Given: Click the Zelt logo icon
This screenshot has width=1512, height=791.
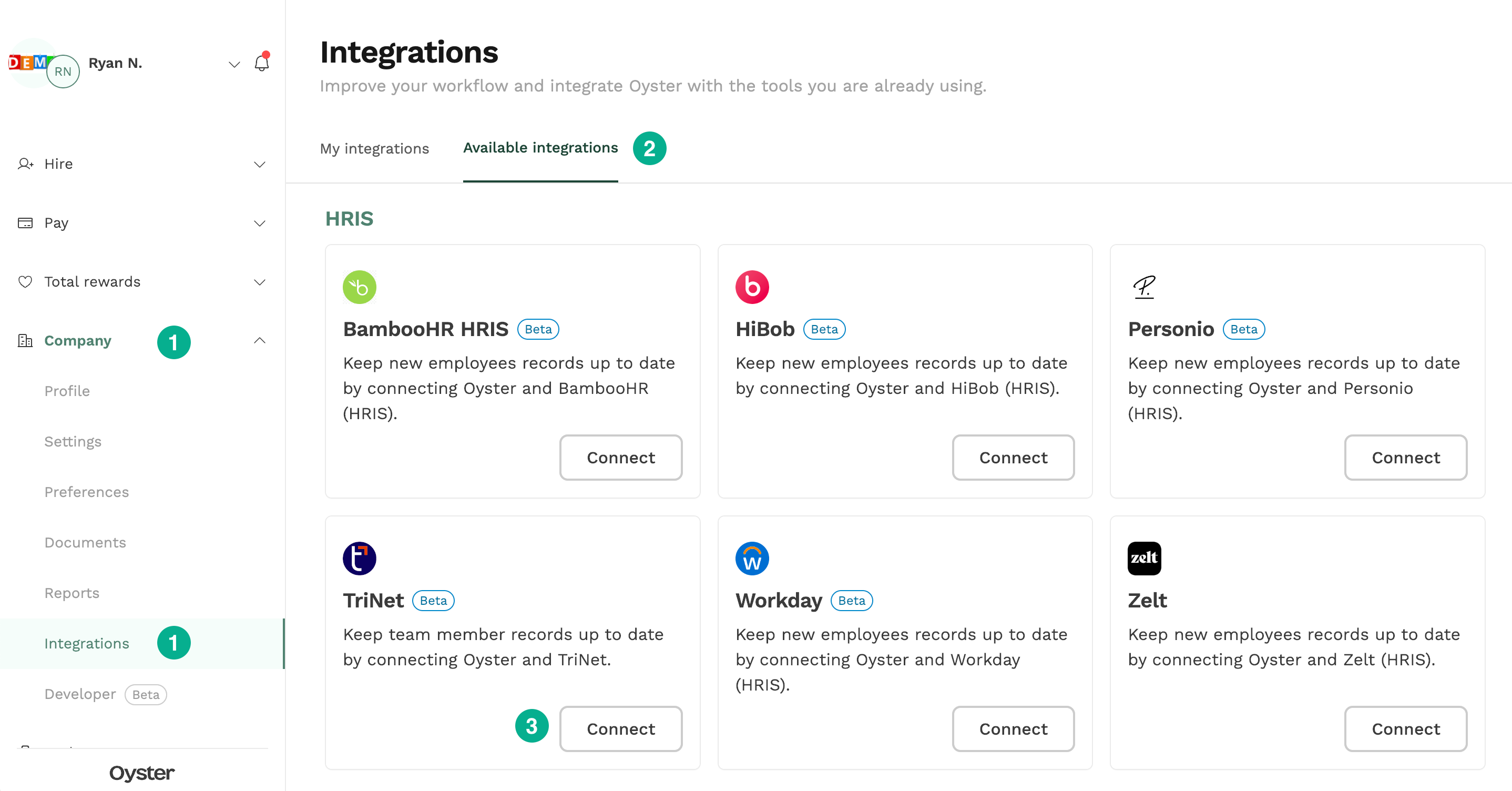Looking at the screenshot, I should tap(1143, 559).
